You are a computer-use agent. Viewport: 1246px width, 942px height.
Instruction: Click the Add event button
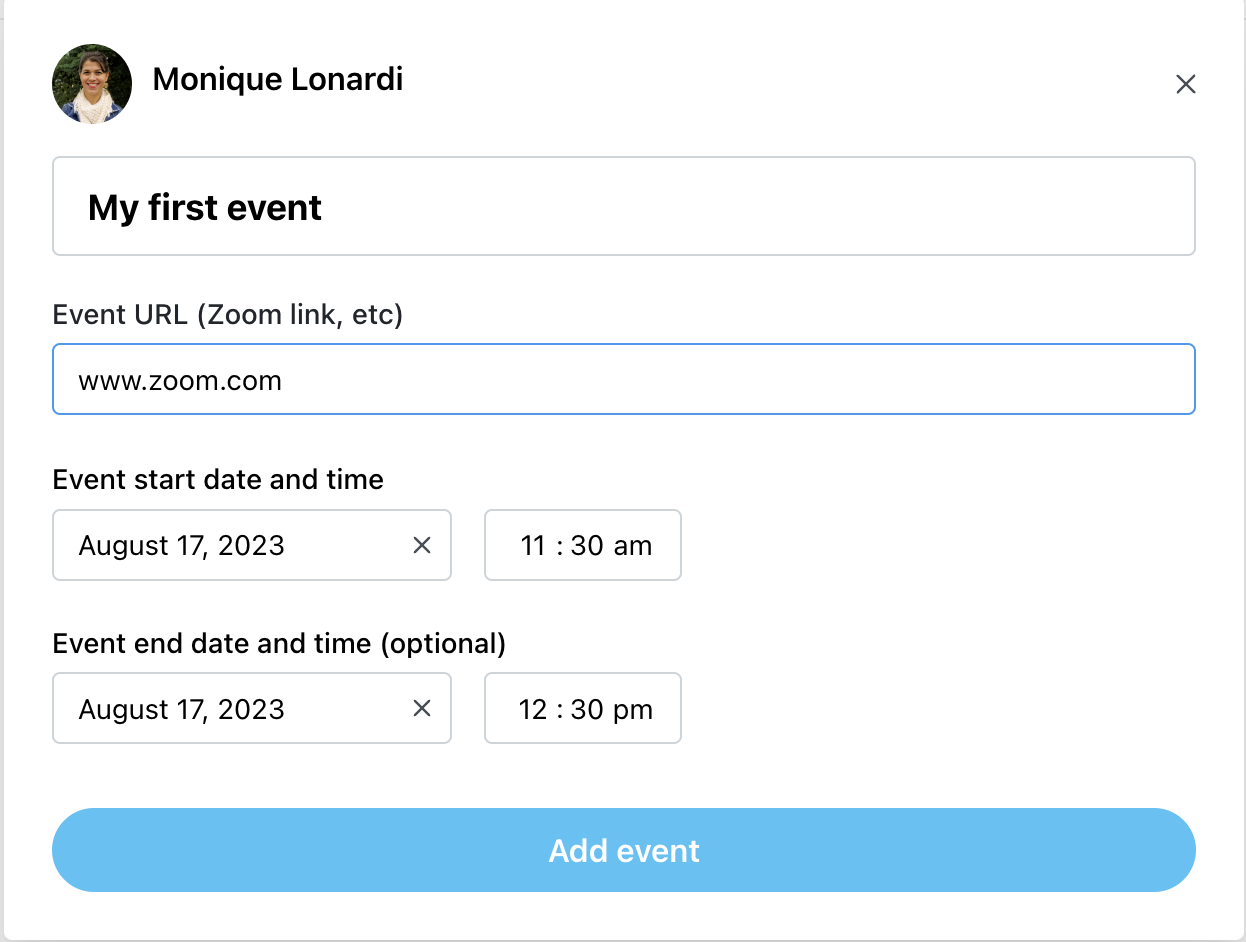pos(624,850)
